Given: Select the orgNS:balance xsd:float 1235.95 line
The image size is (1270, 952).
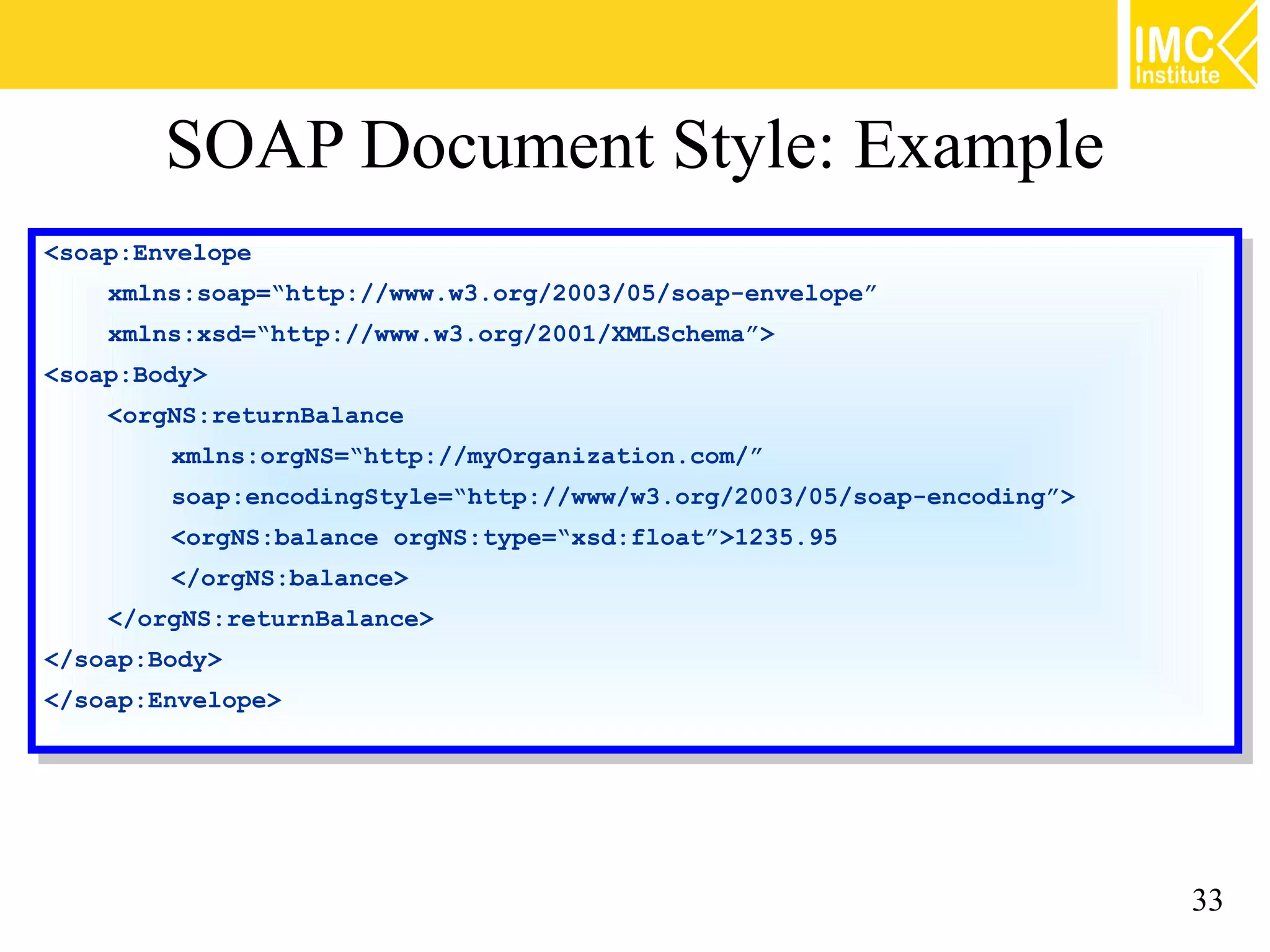Looking at the screenshot, I should click(504, 538).
